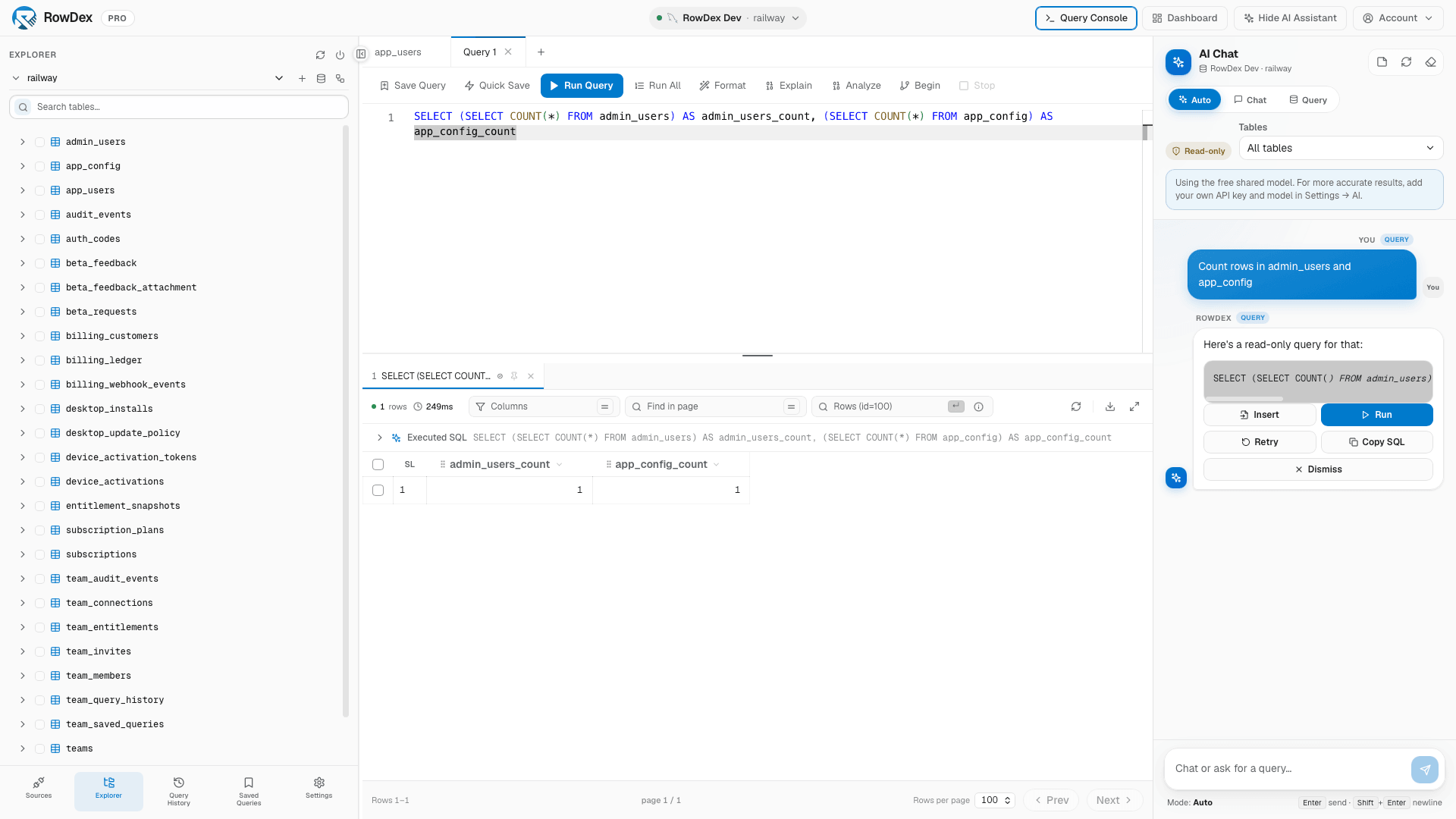Switch to the app_users tab
1456x819 pixels.
(398, 52)
